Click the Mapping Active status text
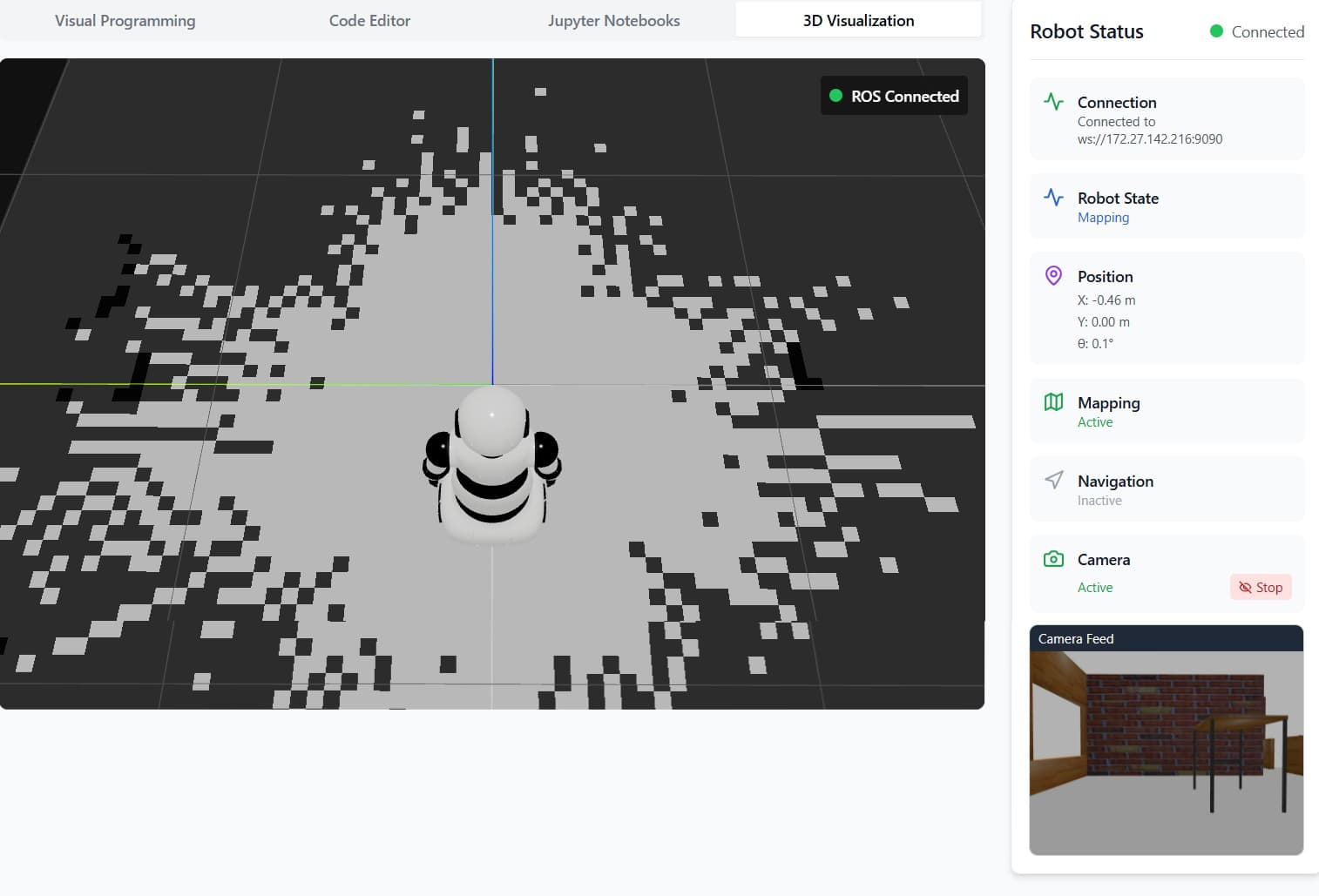Viewport: 1319px width, 896px height. 1095,422
